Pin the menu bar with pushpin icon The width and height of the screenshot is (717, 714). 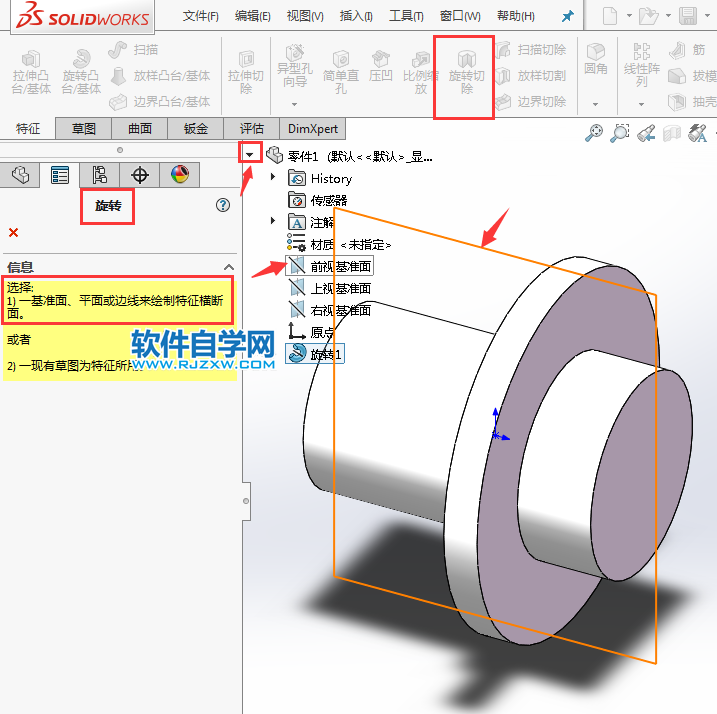pyautogui.click(x=567, y=16)
